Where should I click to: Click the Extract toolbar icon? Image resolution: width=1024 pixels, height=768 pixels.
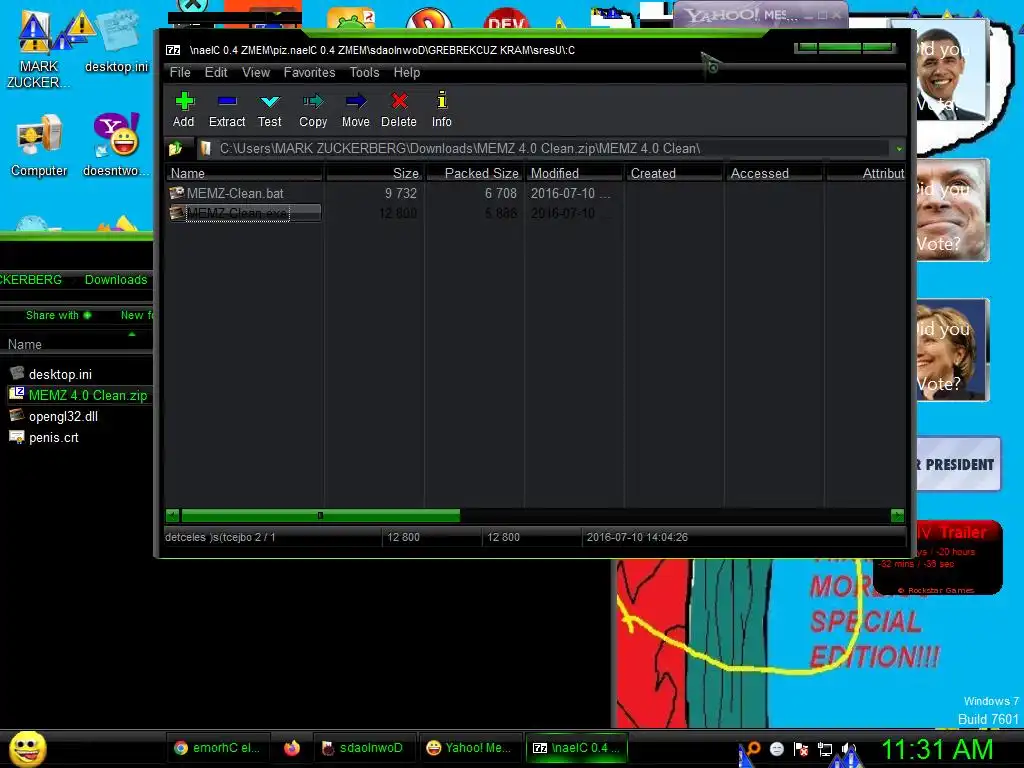[x=227, y=109]
